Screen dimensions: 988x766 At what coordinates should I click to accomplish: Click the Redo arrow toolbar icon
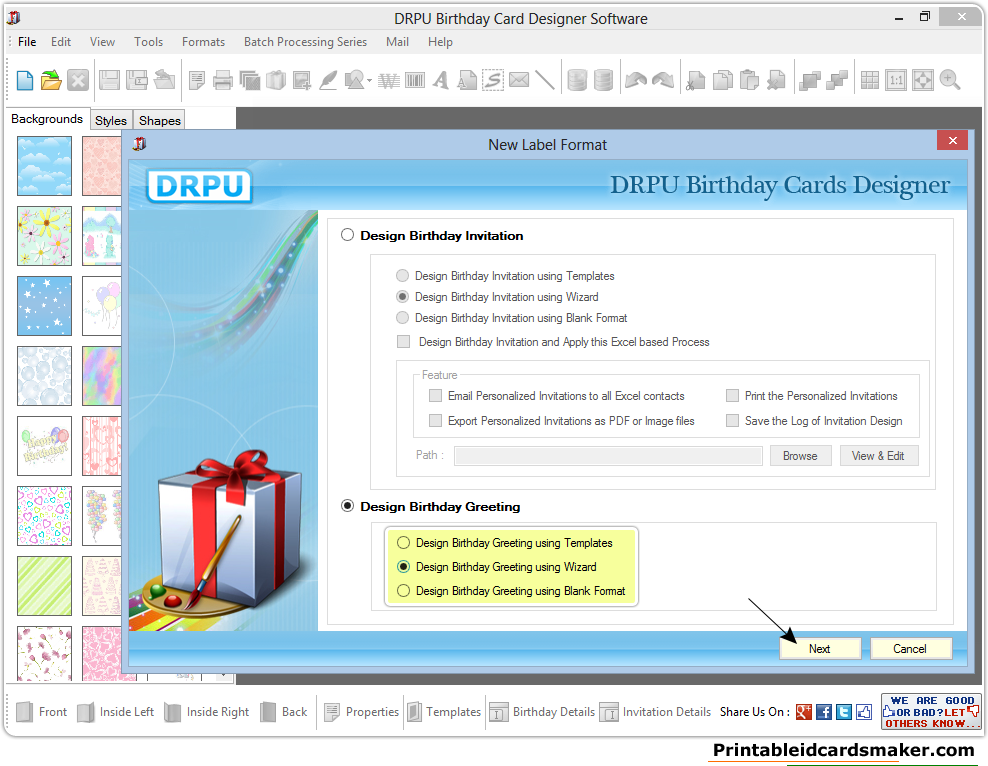click(x=662, y=81)
